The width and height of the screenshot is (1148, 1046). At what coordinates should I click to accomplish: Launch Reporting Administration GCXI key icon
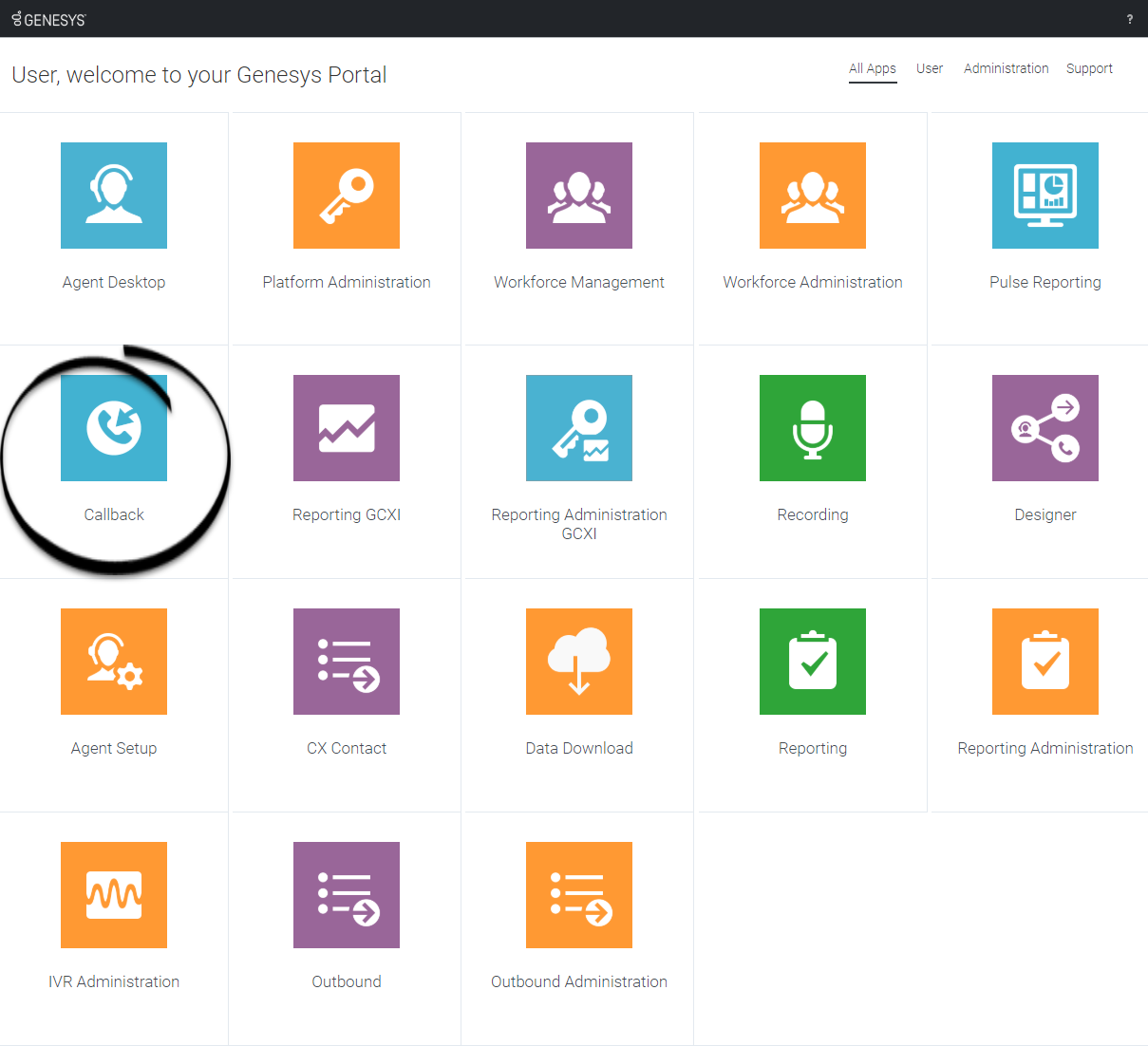point(579,428)
